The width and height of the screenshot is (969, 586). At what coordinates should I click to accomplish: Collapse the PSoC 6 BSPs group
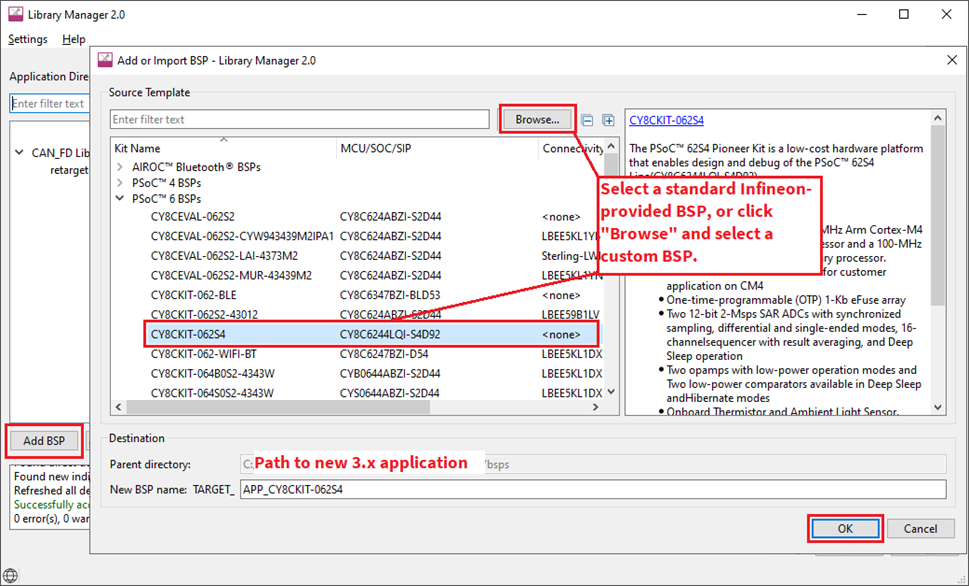pos(120,198)
